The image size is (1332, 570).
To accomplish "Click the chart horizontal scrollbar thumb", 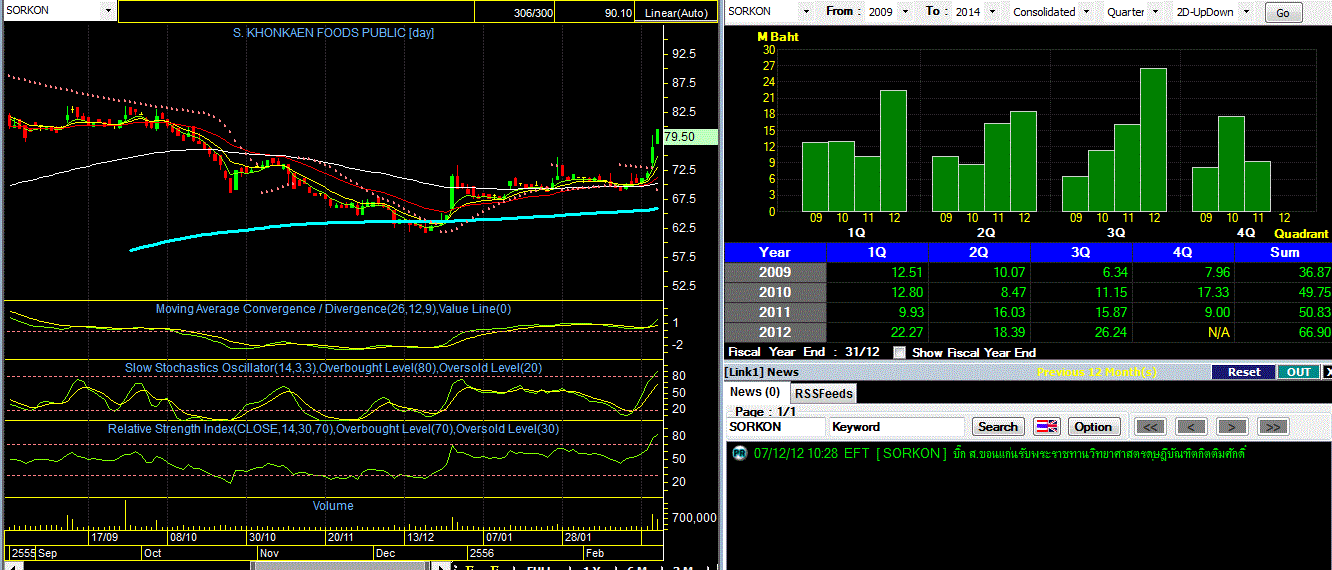I will (340, 566).
